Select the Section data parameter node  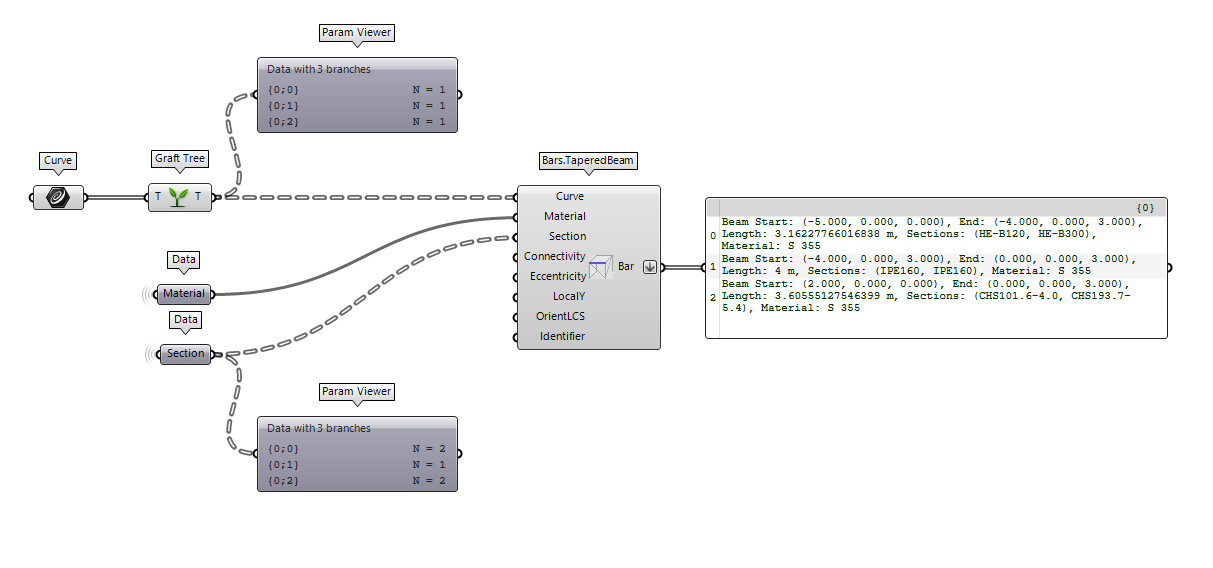tap(186, 353)
